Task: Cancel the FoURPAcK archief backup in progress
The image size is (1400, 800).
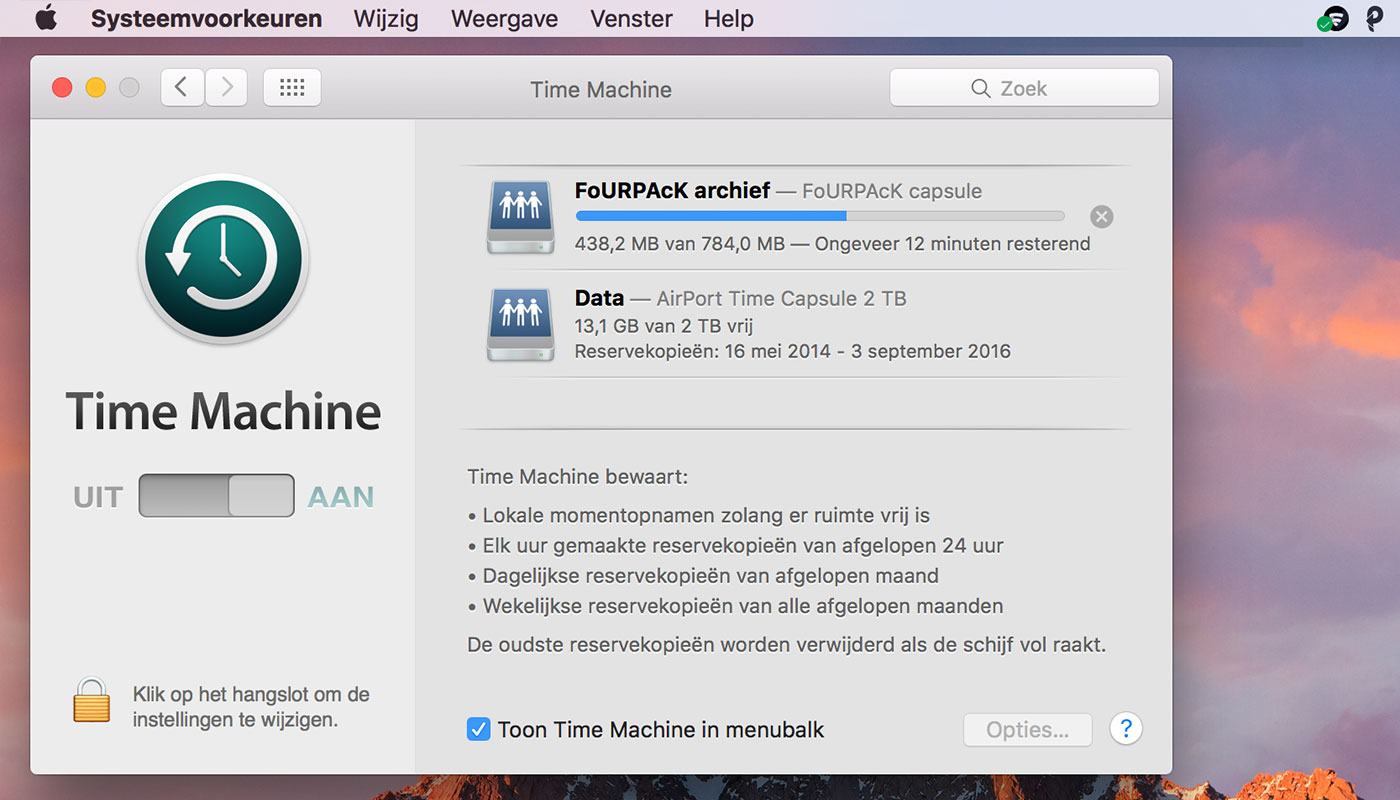Action: [x=1101, y=217]
